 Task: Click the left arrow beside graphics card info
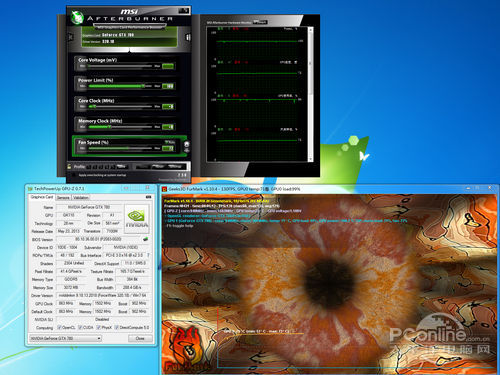[x=70, y=37]
